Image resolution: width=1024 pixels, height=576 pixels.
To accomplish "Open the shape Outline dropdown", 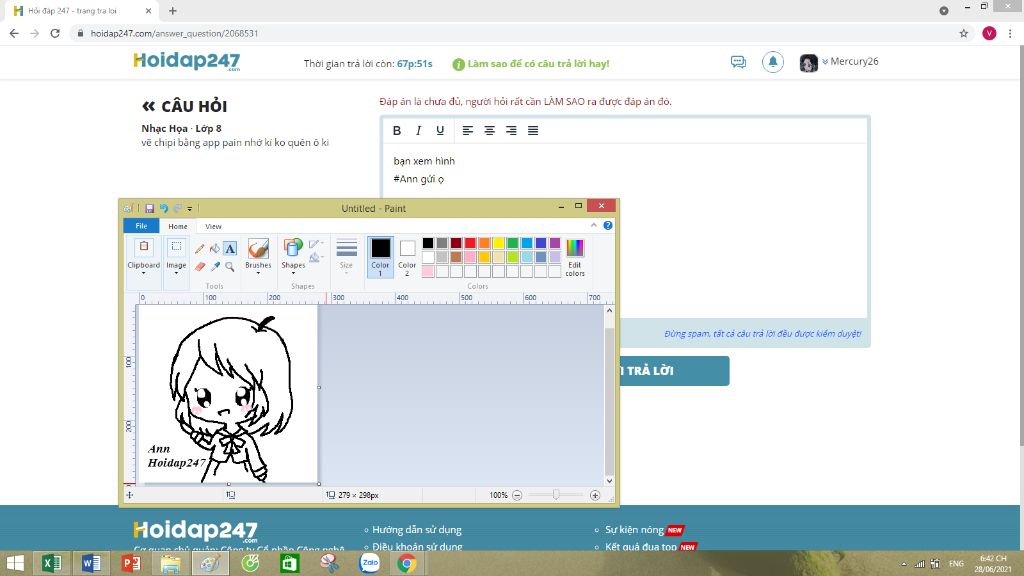I will click(x=315, y=244).
